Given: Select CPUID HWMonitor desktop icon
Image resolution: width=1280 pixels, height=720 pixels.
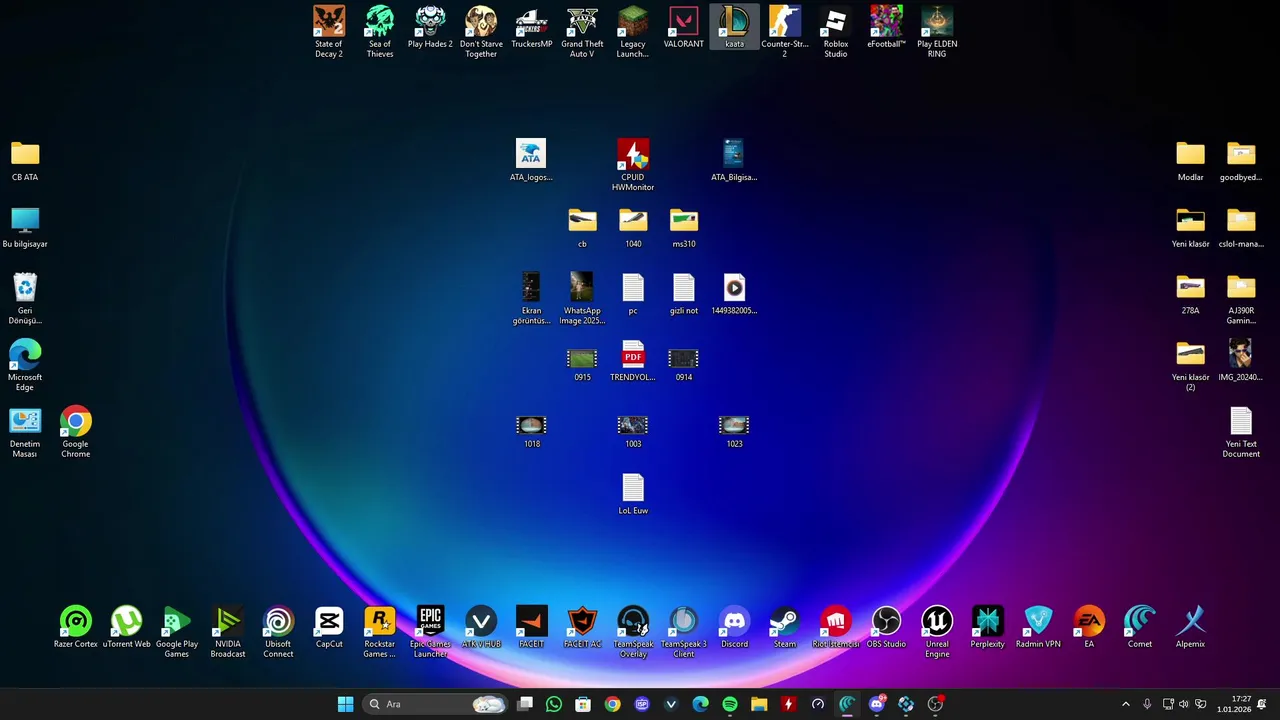Looking at the screenshot, I should tap(633, 165).
